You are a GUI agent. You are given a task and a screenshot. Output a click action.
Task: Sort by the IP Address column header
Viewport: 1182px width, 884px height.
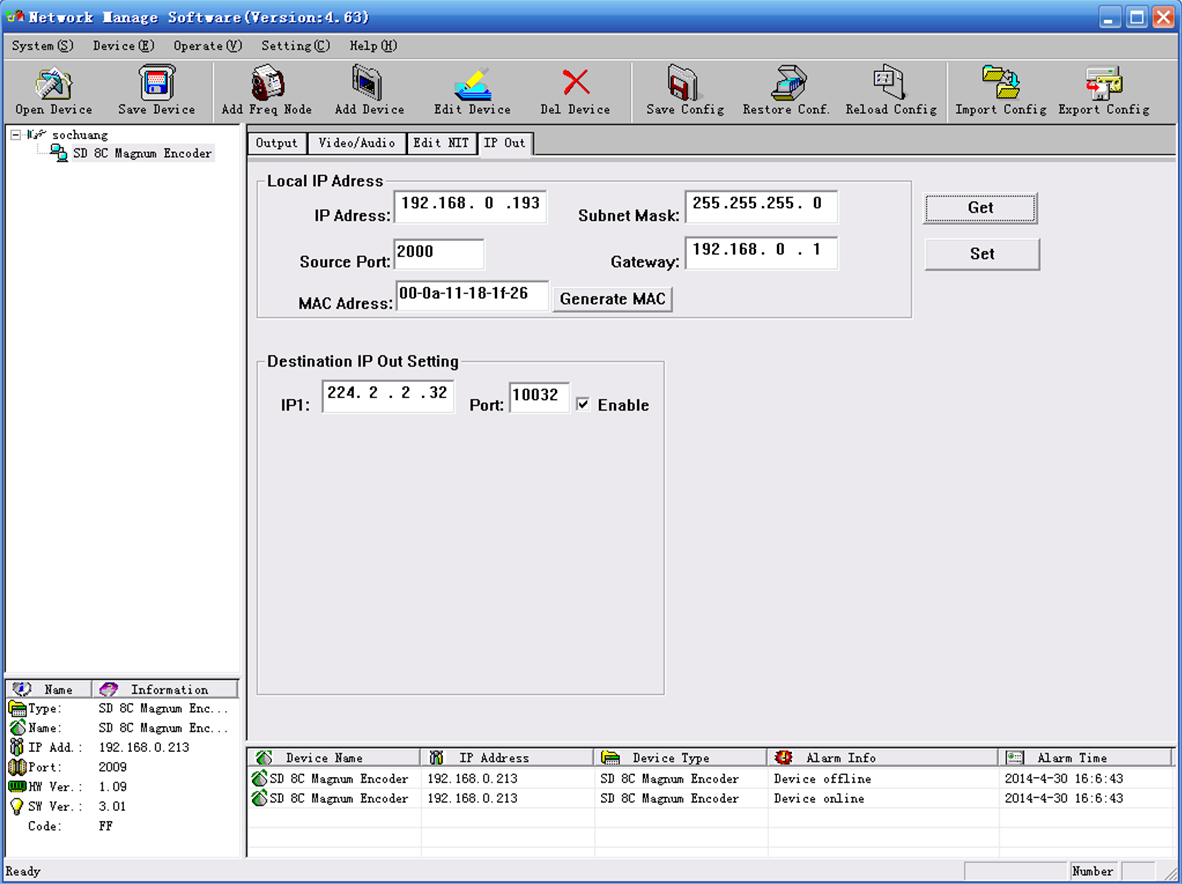click(x=507, y=757)
